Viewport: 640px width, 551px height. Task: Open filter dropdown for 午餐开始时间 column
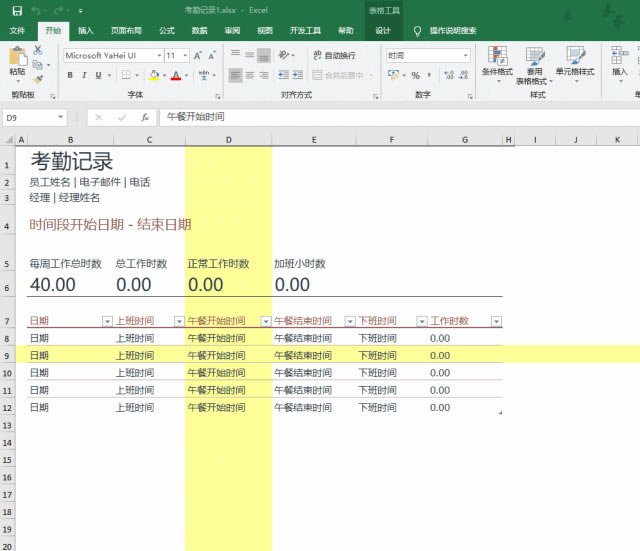tap(265, 321)
